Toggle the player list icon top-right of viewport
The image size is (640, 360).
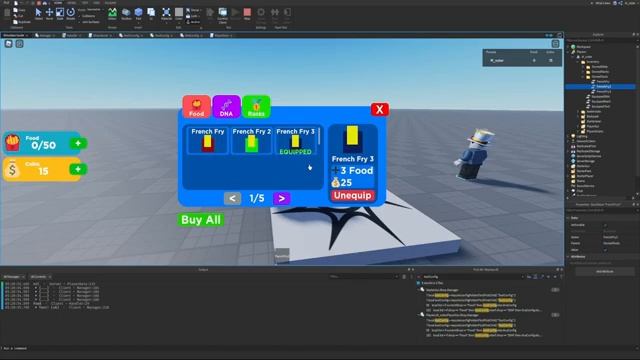click(x=556, y=44)
